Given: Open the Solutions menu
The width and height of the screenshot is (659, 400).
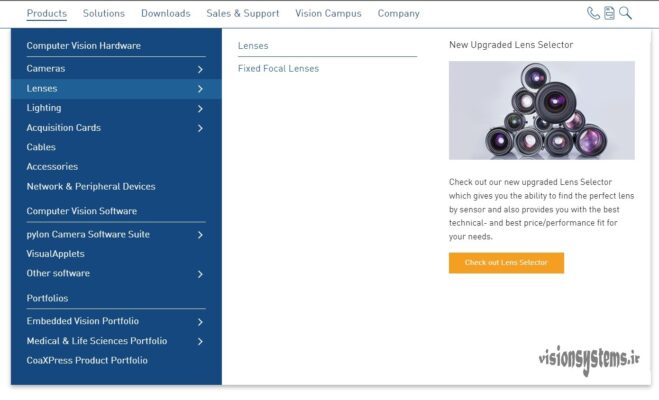Looking at the screenshot, I should point(104,14).
